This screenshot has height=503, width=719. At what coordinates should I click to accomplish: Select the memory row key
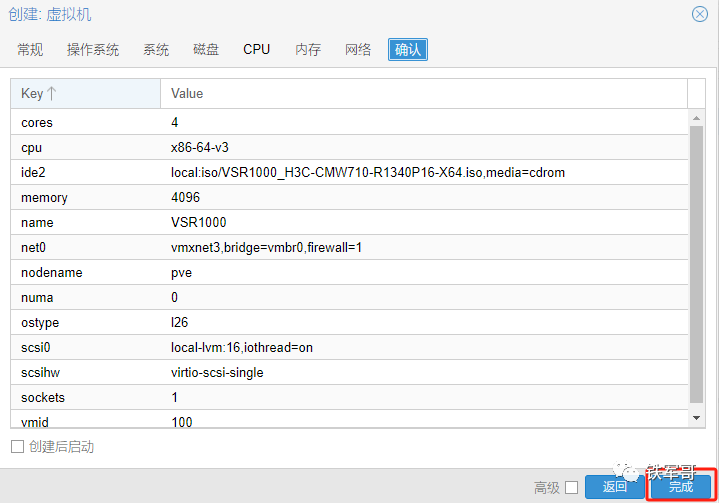[x=44, y=198]
